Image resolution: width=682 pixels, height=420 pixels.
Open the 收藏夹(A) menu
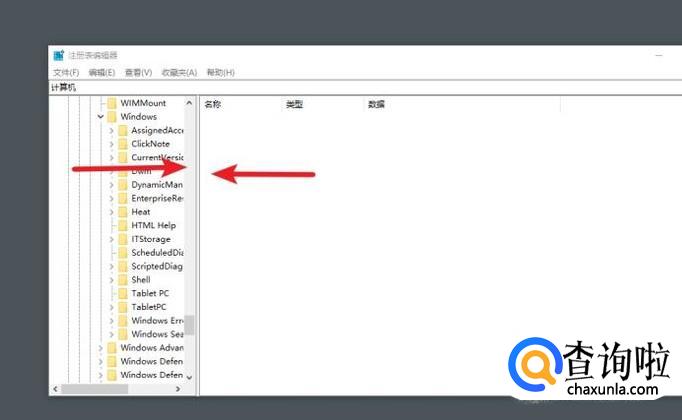point(179,72)
